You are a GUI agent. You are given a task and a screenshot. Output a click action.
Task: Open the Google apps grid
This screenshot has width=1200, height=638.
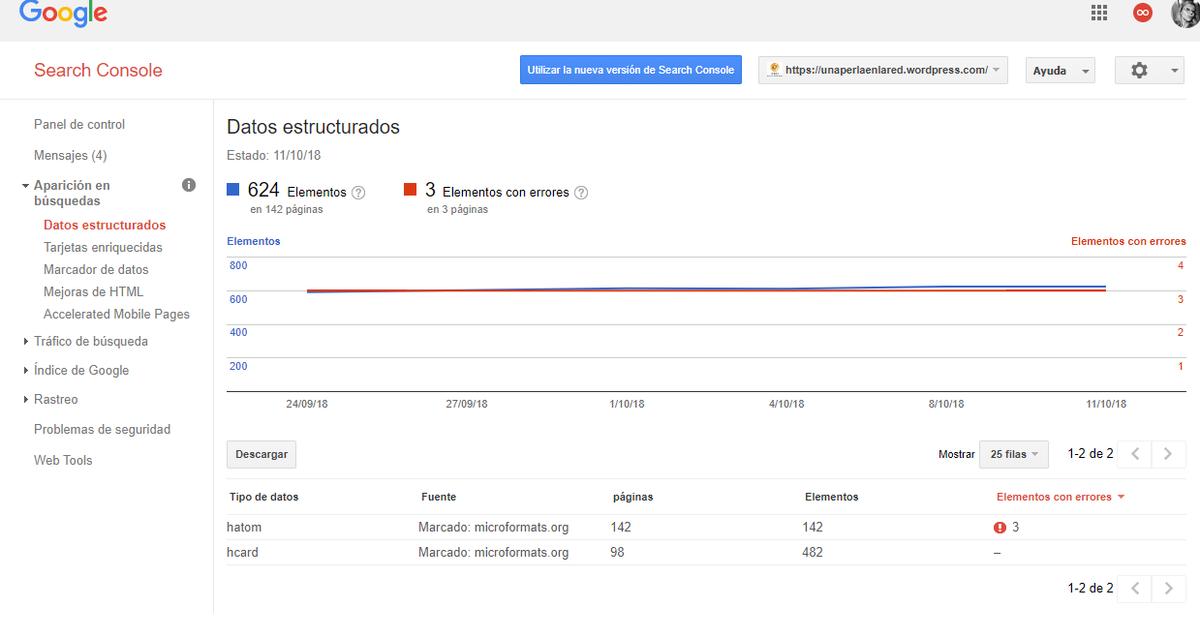(x=1098, y=13)
